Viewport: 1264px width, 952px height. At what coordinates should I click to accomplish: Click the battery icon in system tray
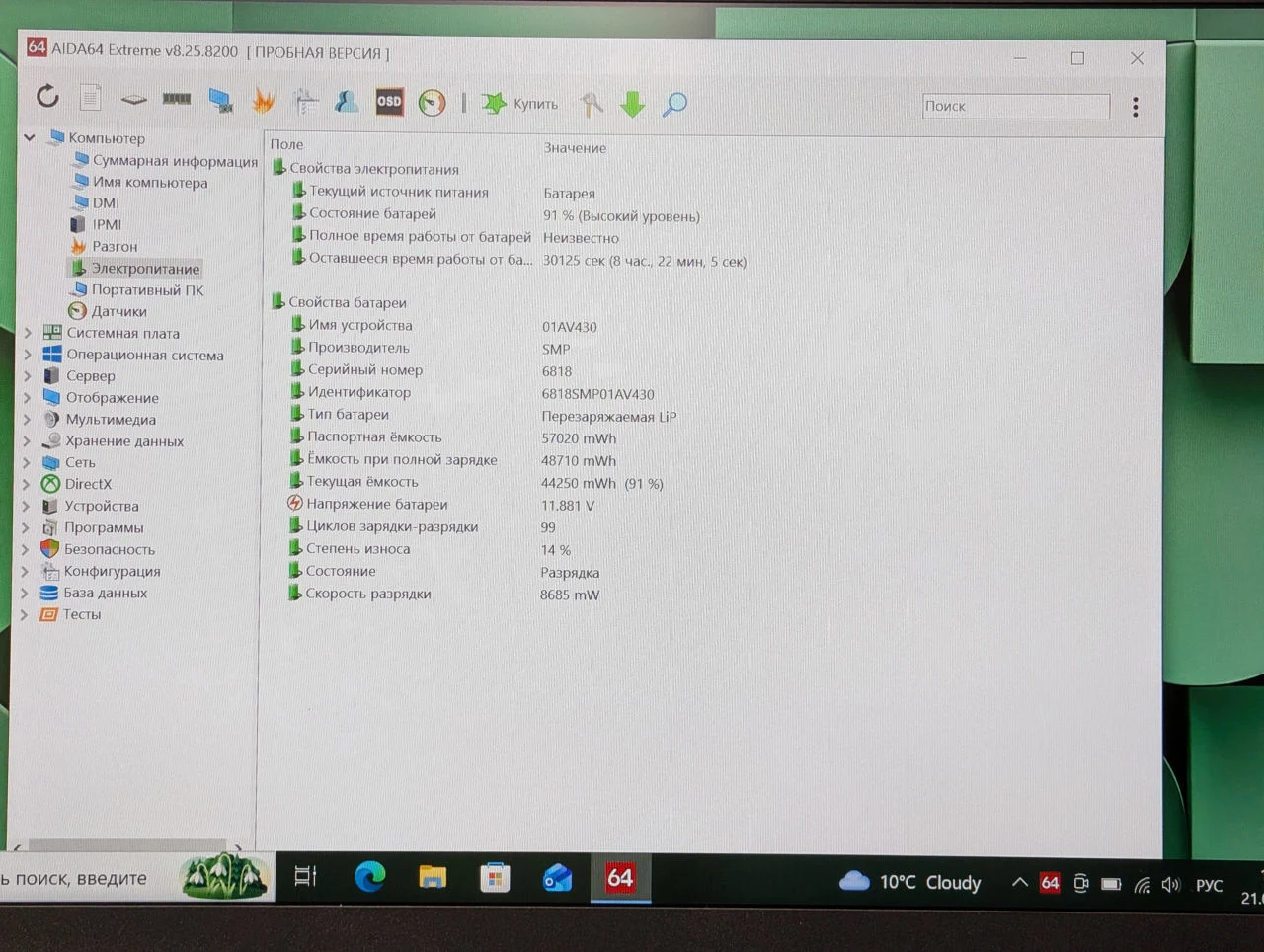(1111, 884)
